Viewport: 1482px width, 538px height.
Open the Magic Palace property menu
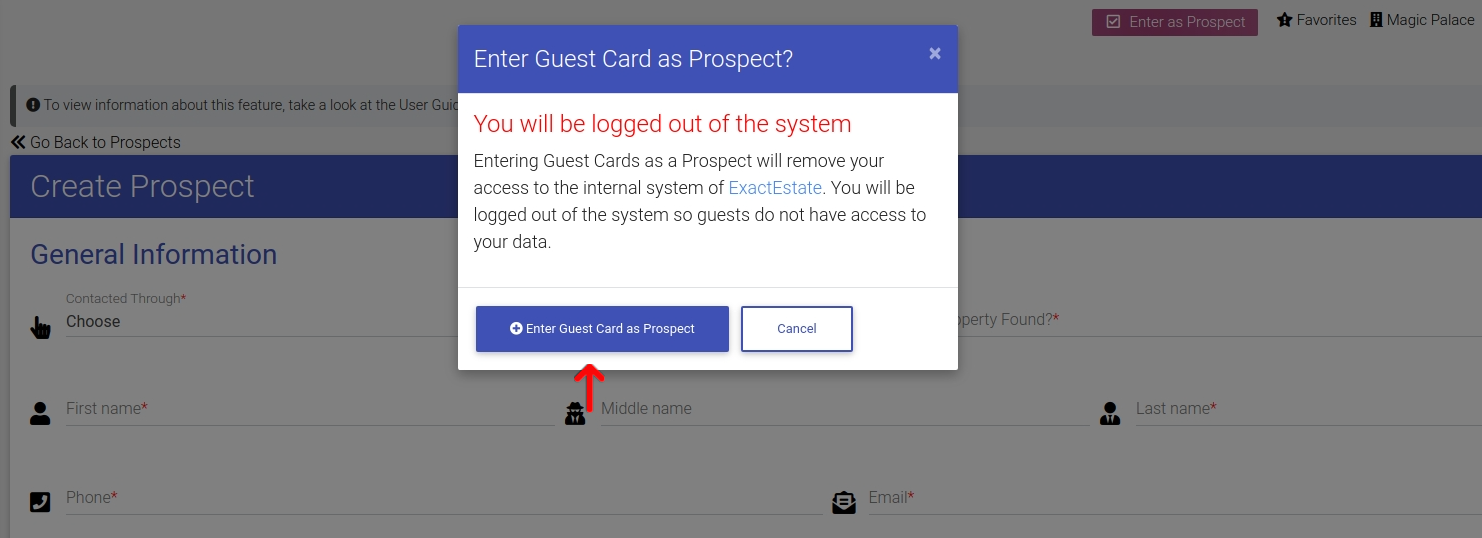click(x=1422, y=20)
